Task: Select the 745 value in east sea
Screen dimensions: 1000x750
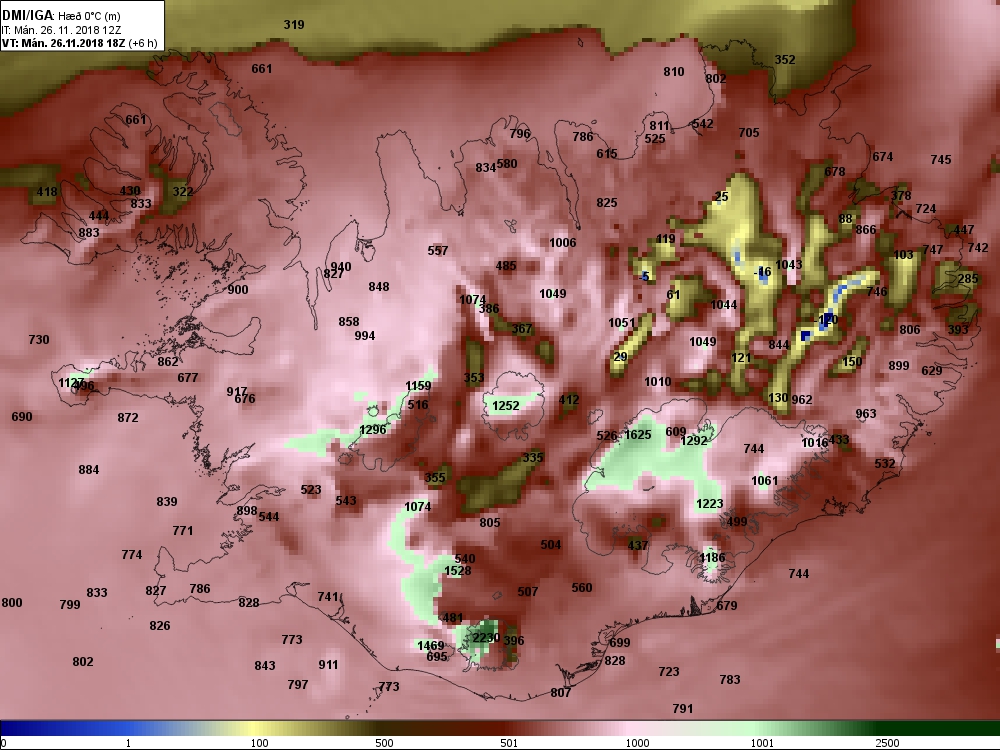Action: tap(941, 160)
